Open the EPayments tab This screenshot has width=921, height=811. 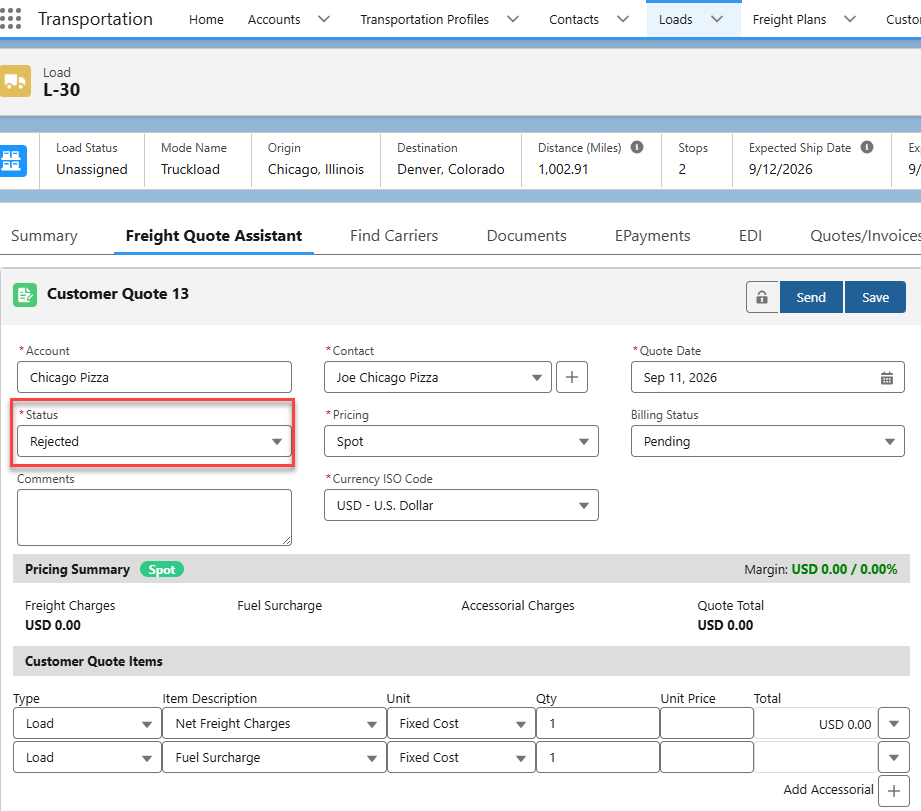(x=653, y=236)
